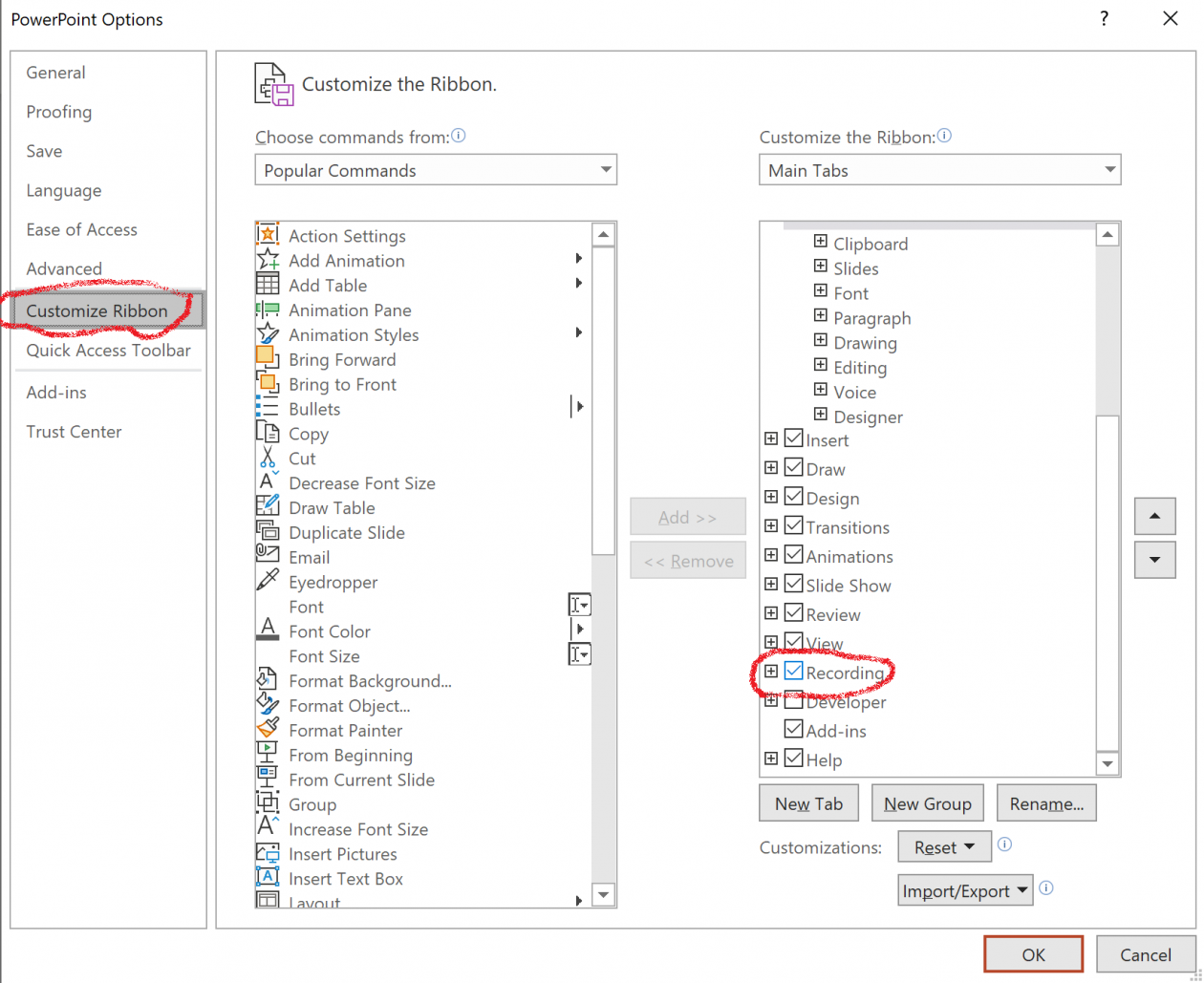1204x983 pixels.
Task: Uncheck the Animations tab checkbox
Action: (x=793, y=556)
